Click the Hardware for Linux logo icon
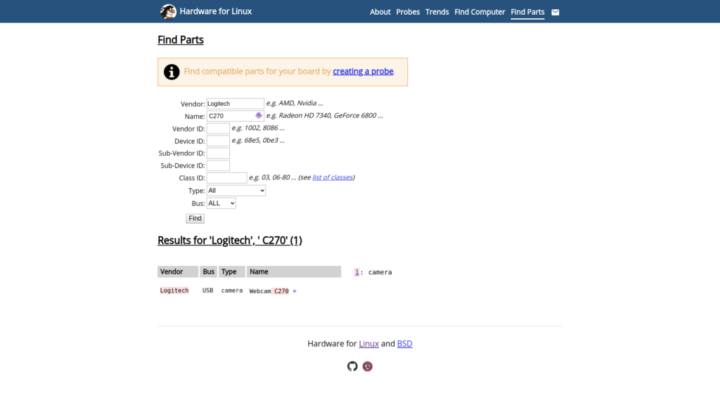The height and width of the screenshot is (405, 720). coord(168,11)
